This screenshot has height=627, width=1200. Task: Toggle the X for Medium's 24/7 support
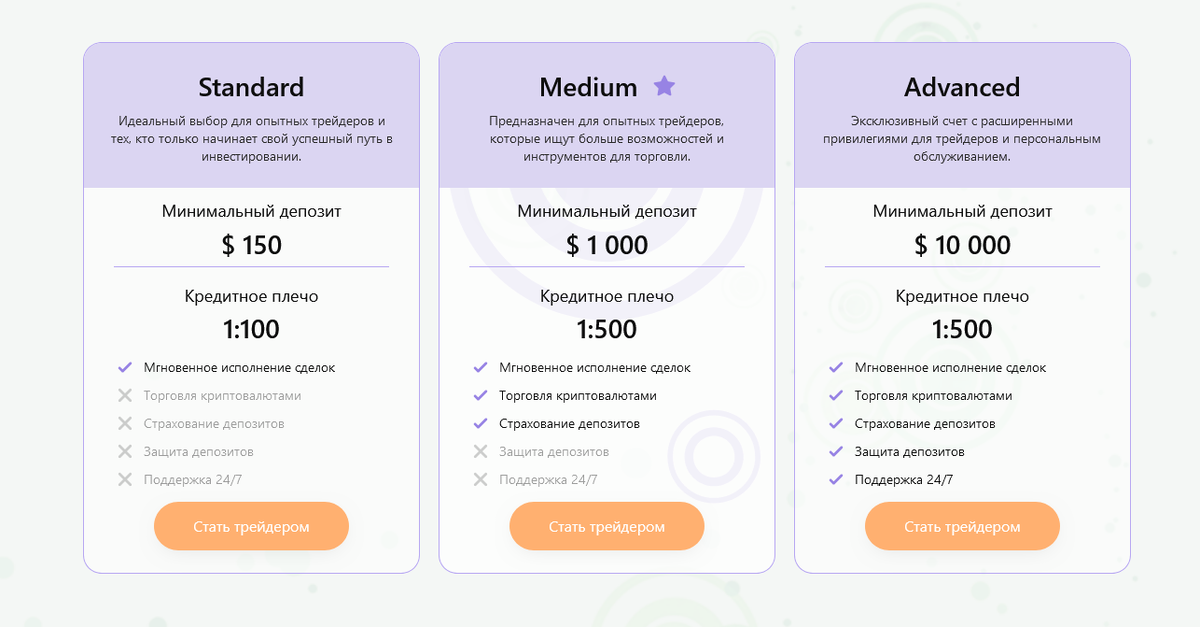click(481, 479)
